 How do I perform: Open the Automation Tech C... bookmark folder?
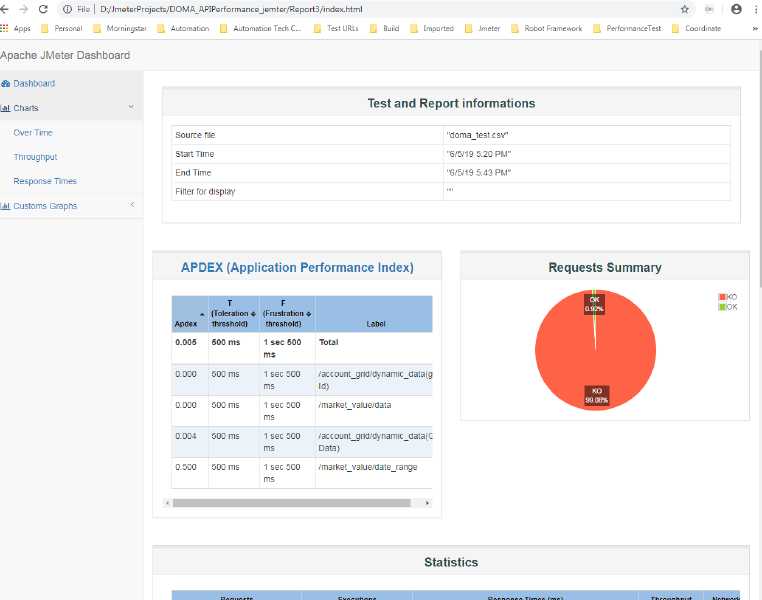pyautogui.click(x=261, y=28)
